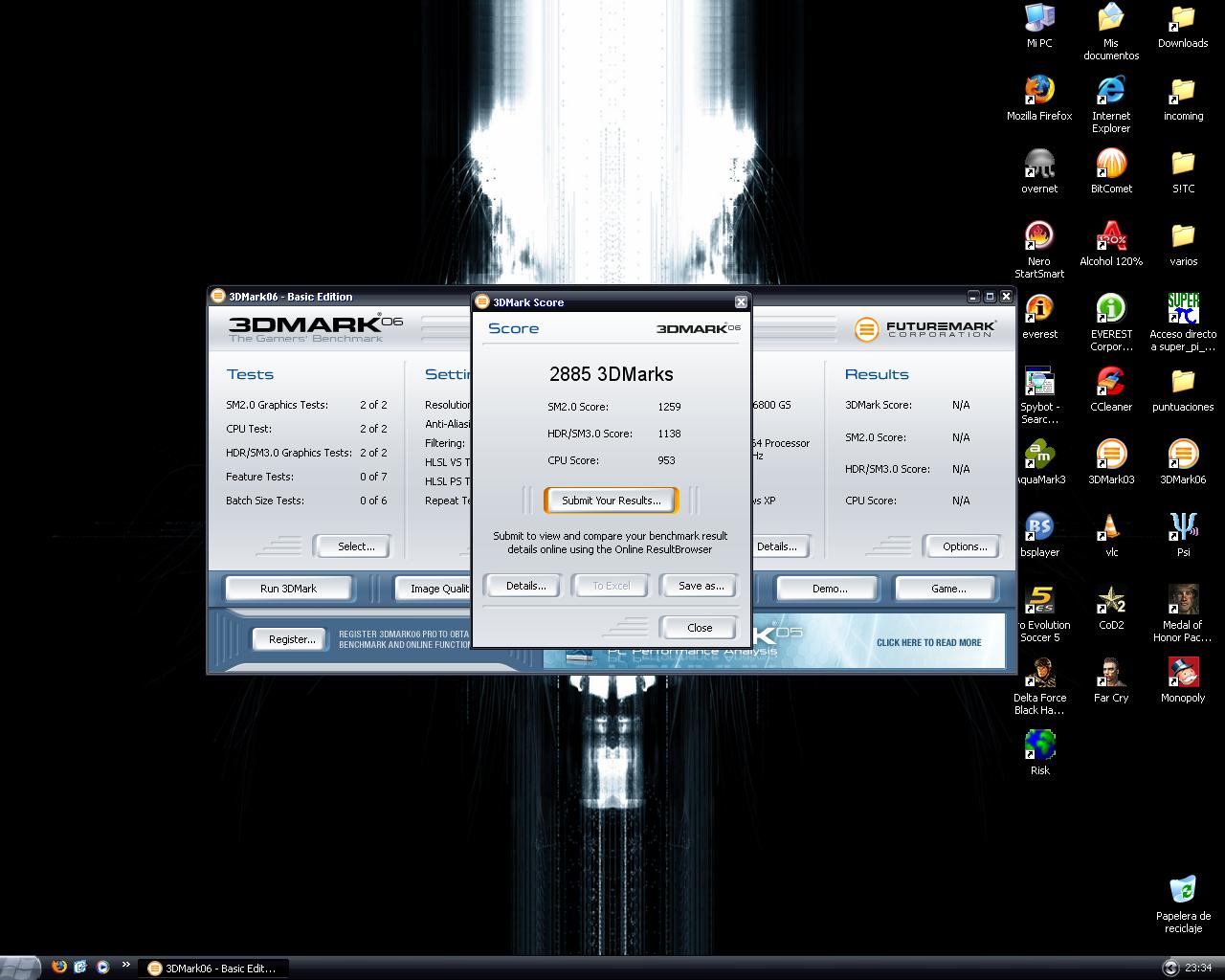Launch vlc media player shortcut
Image resolution: width=1225 pixels, height=980 pixels.
[x=1111, y=534]
